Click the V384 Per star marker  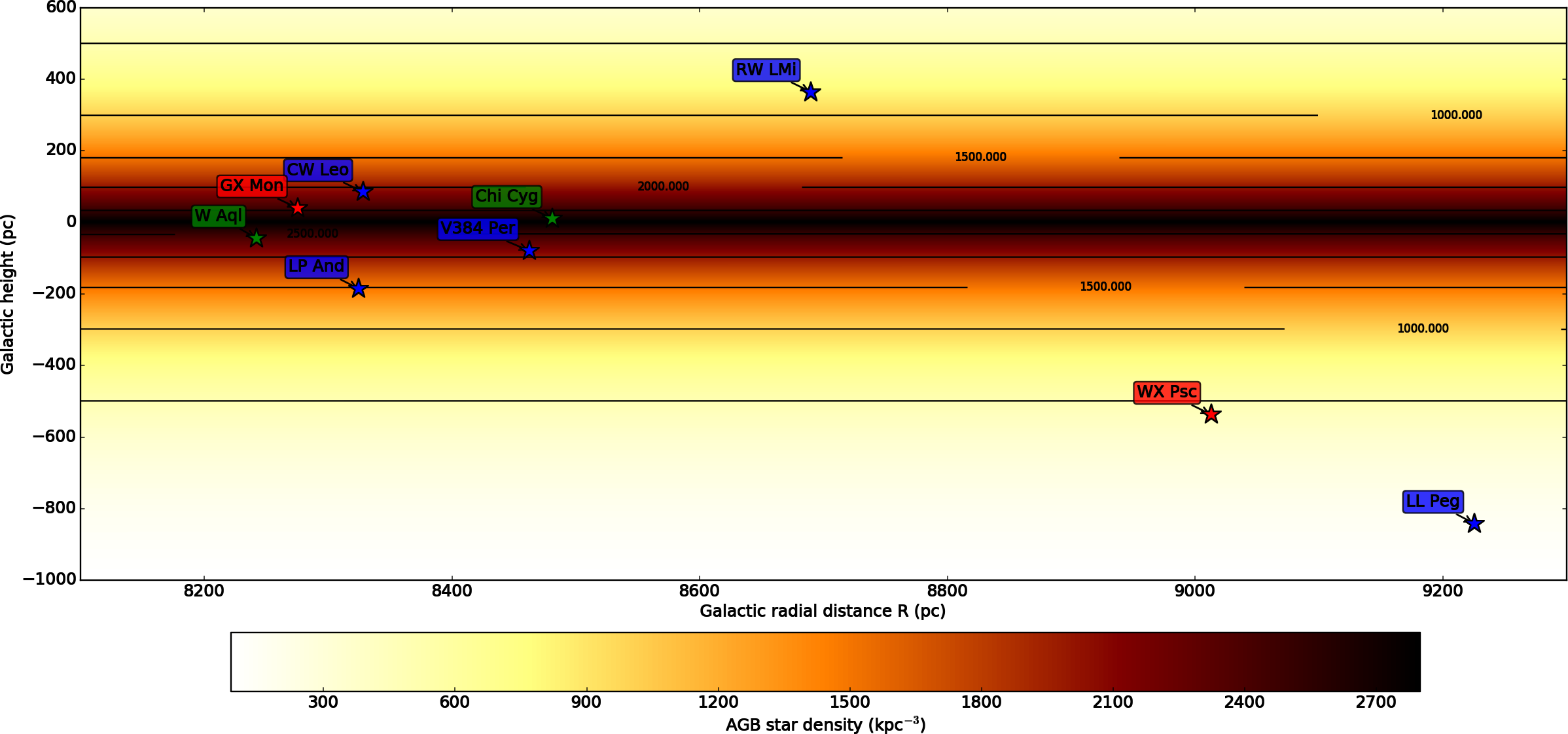(529, 251)
